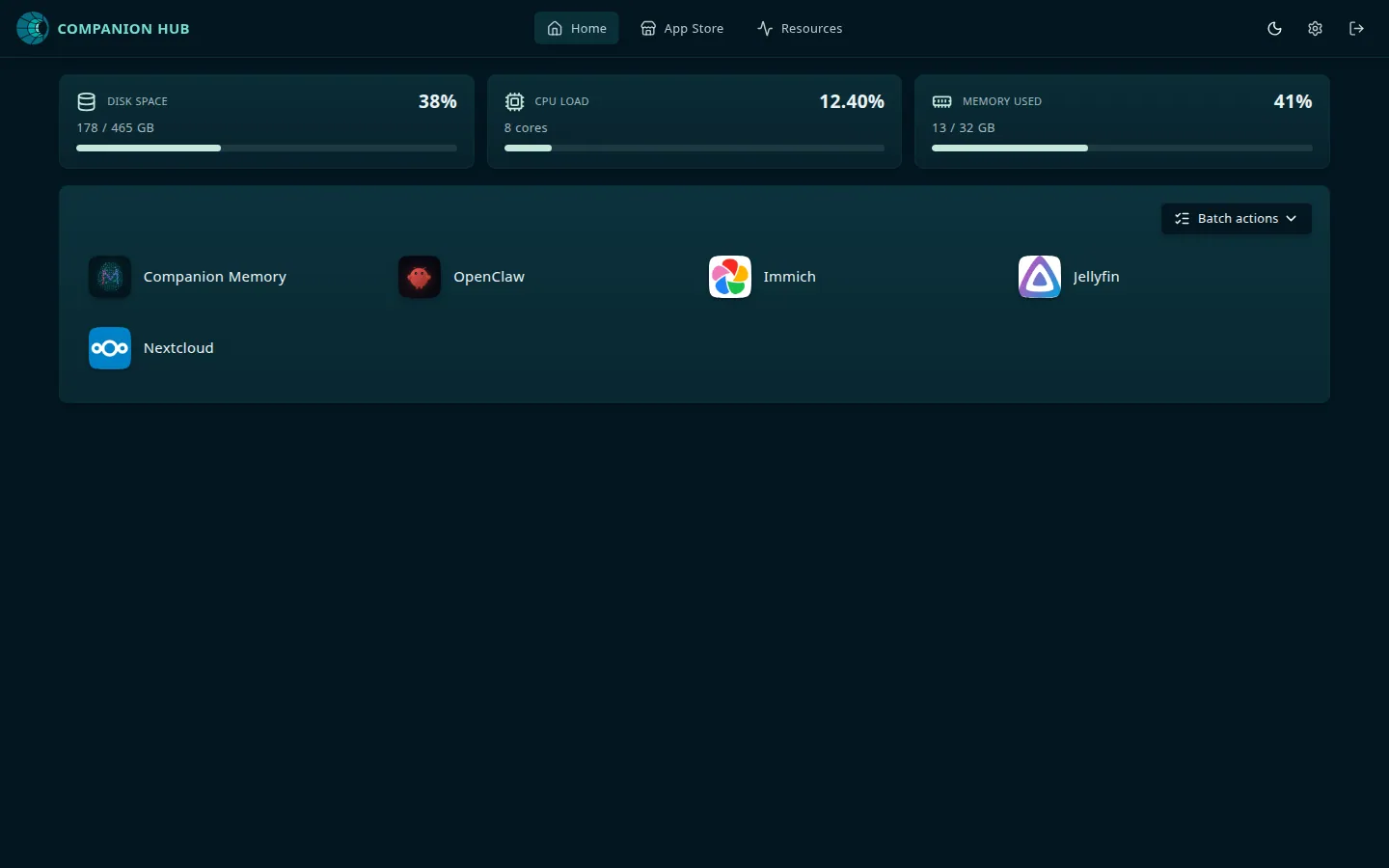Click the '178 / 465 GB' text

[x=116, y=127]
